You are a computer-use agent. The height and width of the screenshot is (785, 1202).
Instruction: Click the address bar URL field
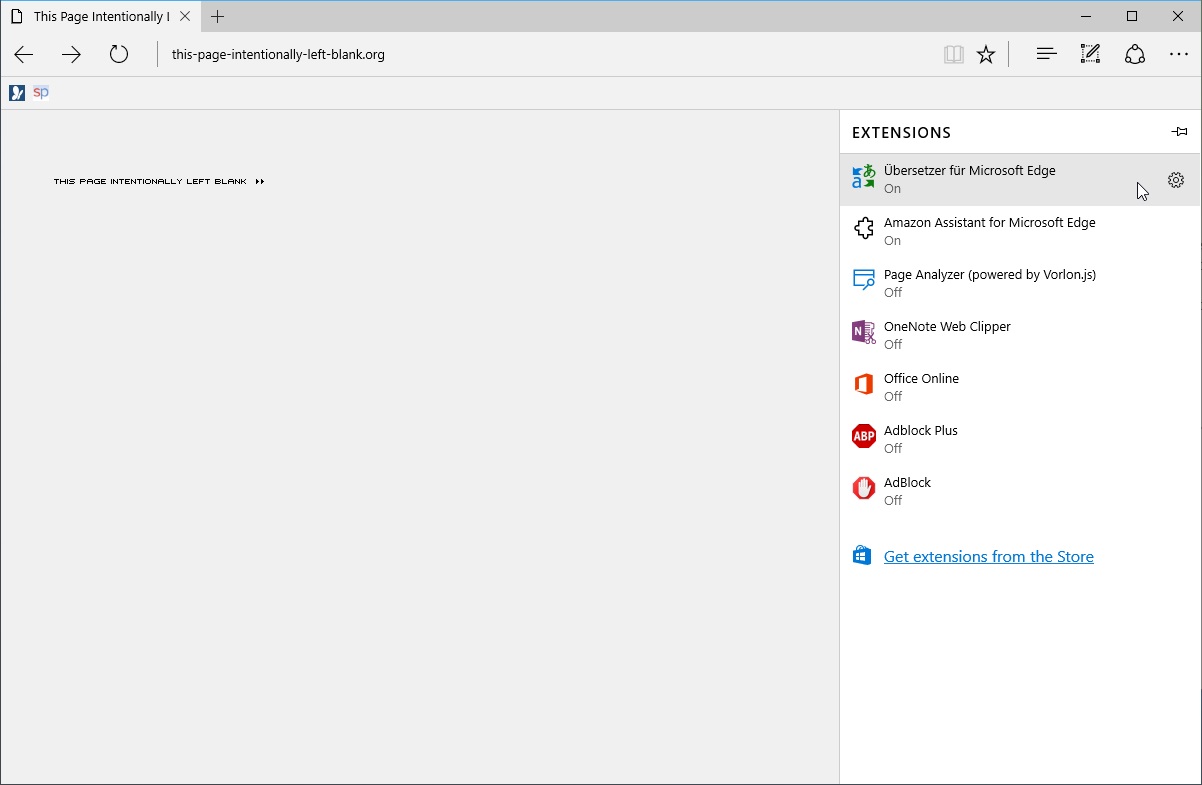click(545, 55)
